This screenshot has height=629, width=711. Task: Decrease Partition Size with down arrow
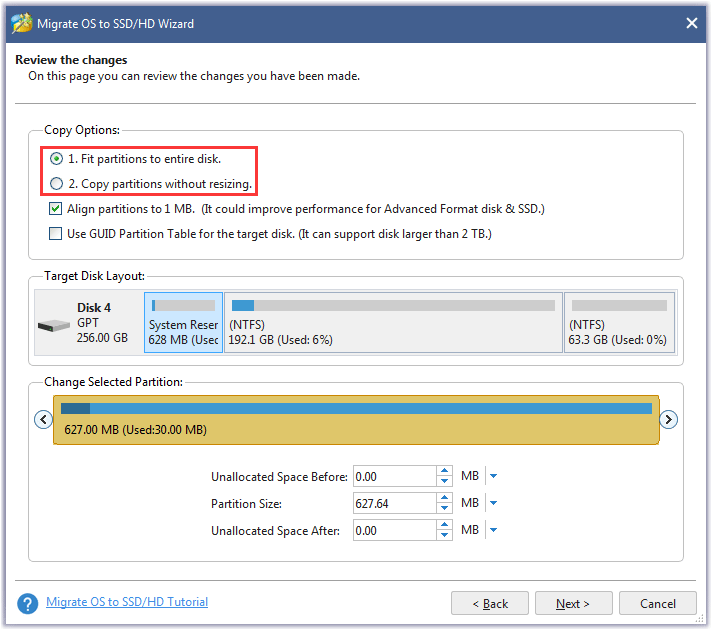point(444,508)
